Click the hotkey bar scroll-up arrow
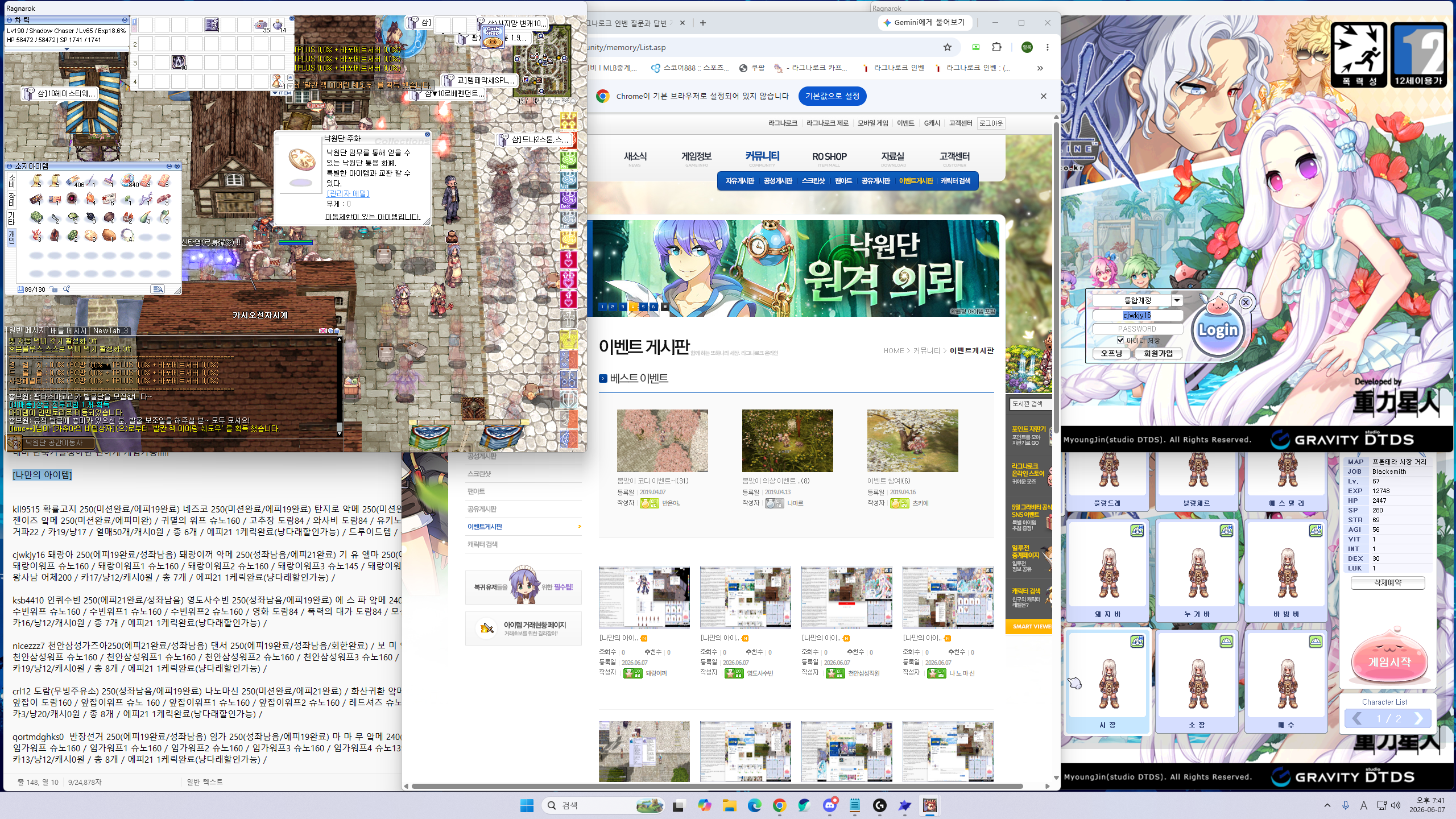 [x=290, y=78]
